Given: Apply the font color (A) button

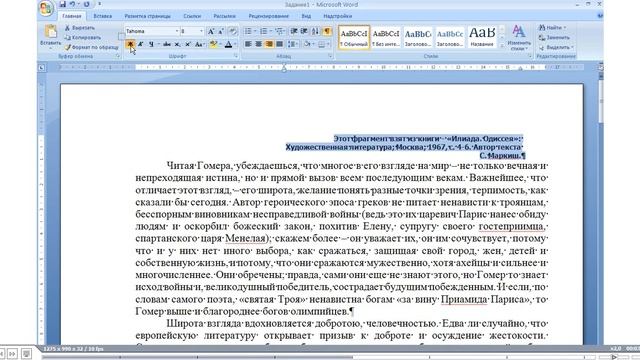Looking at the screenshot, I should (229, 44).
